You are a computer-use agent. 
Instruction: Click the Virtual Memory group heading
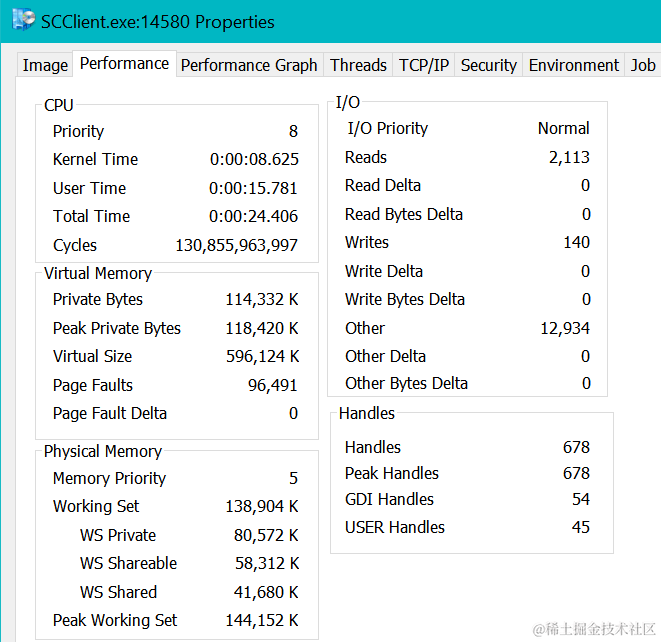click(x=98, y=274)
